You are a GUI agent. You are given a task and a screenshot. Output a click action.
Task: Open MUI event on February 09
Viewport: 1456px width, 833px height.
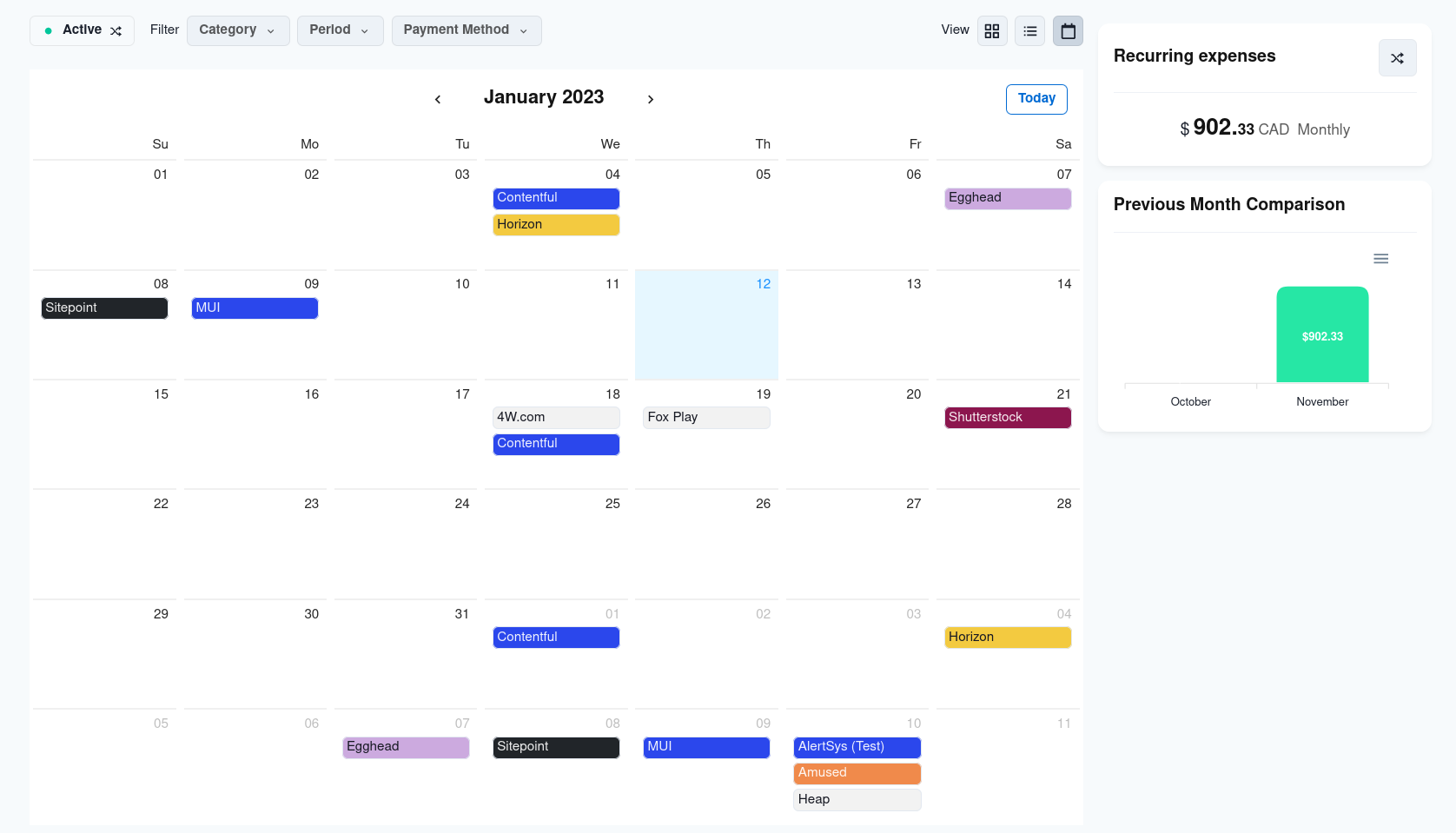pos(706,747)
